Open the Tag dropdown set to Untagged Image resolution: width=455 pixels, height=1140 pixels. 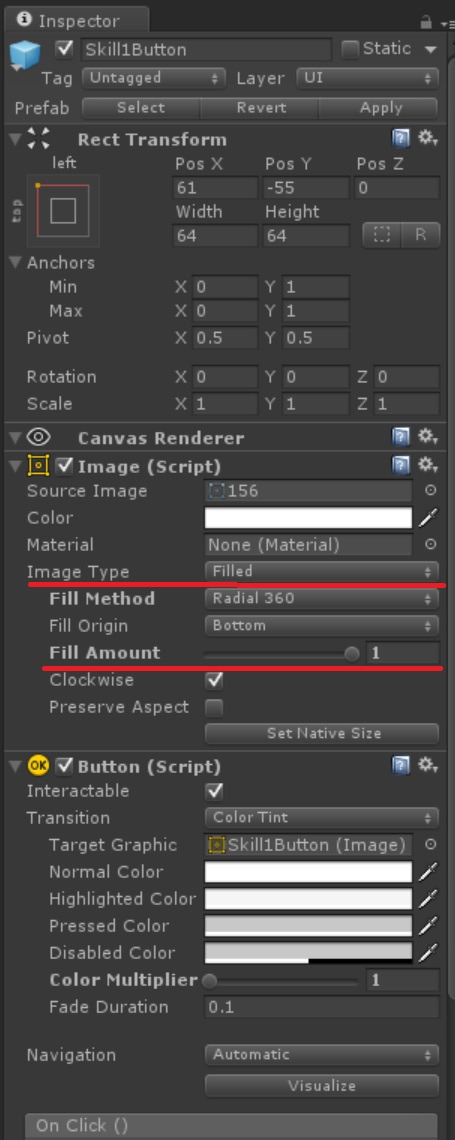(x=154, y=78)
